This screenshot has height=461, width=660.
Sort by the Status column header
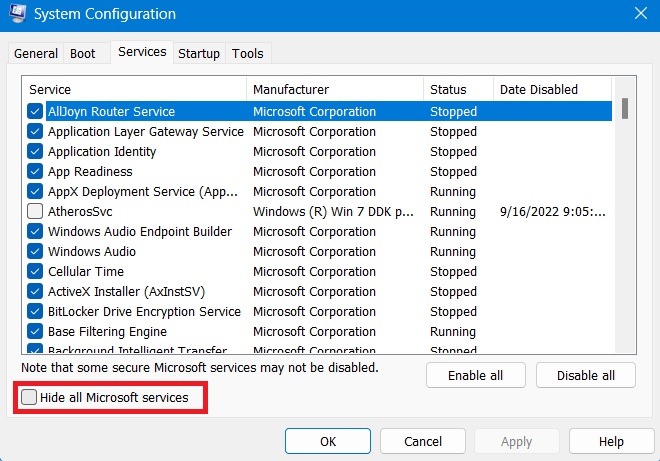(x=458, y=89)
